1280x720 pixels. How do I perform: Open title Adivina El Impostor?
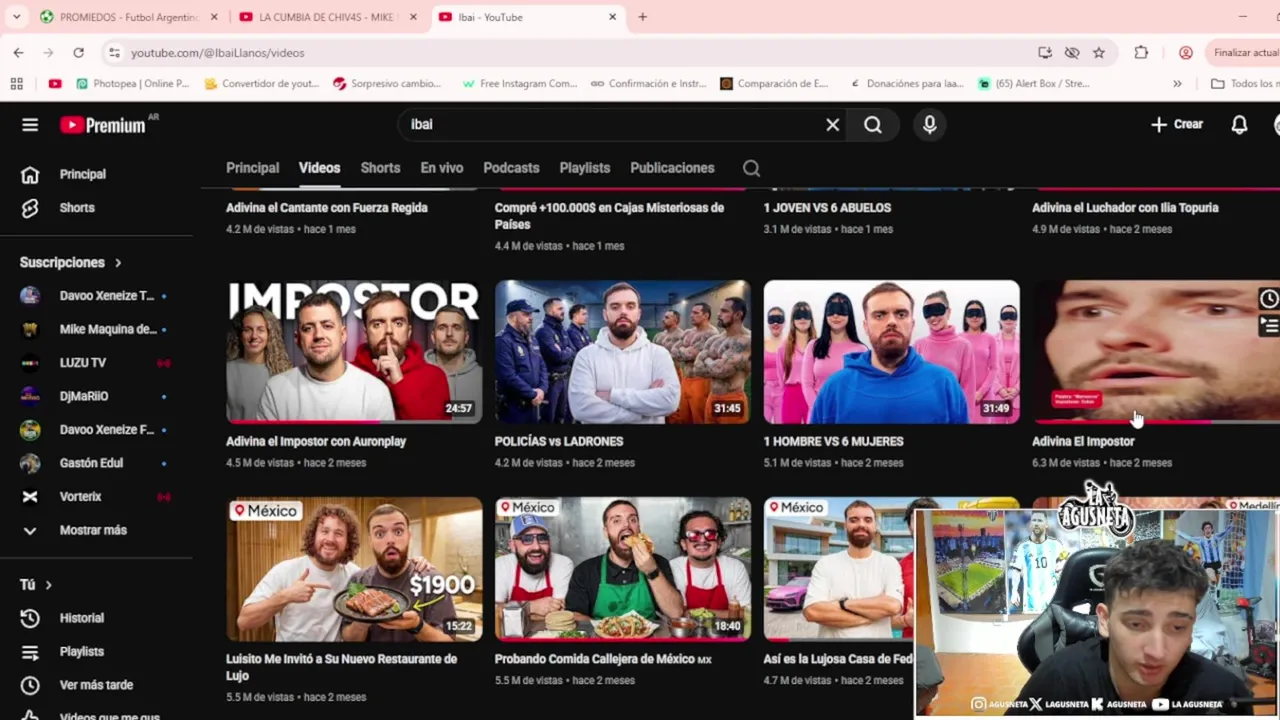coord(1083,441)
